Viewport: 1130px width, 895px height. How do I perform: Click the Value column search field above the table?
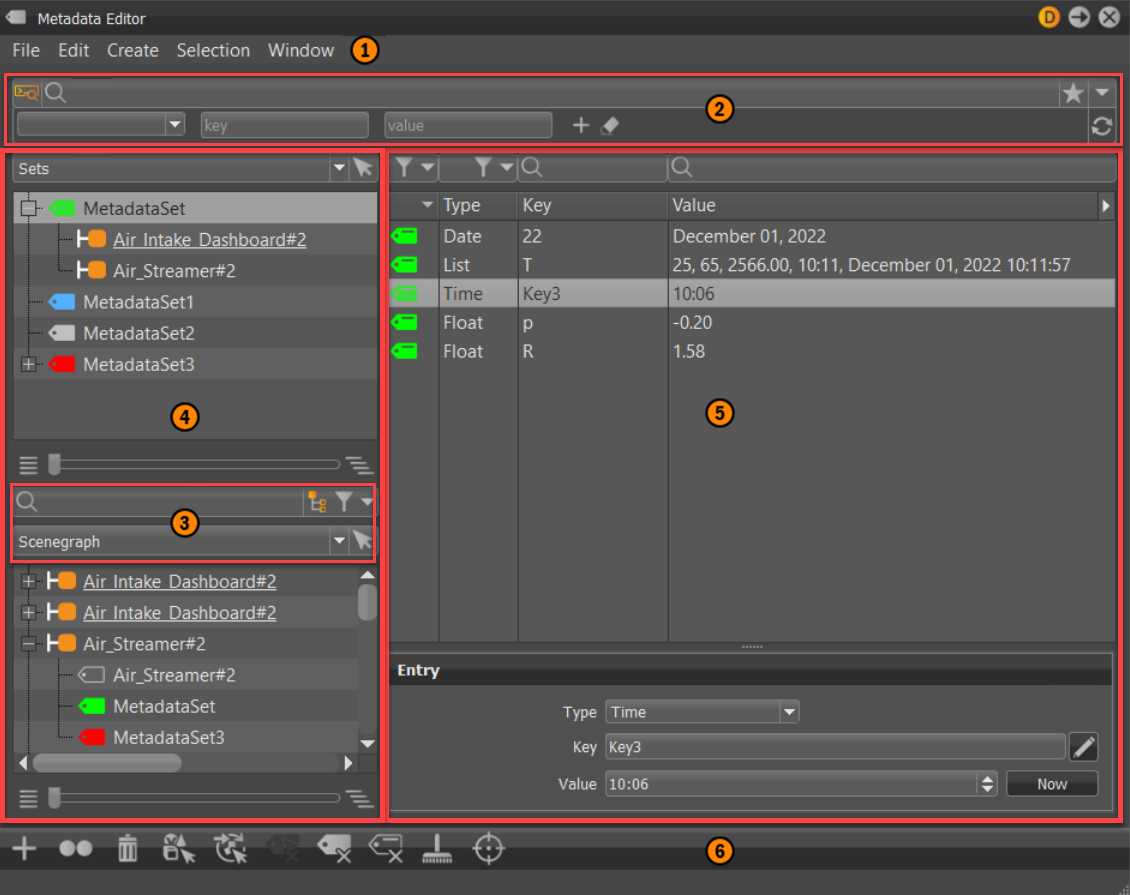892,168
